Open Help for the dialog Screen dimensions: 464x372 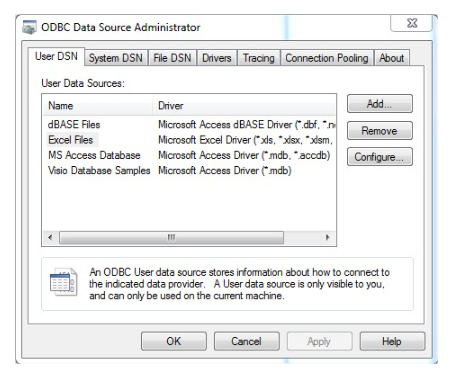392,341
